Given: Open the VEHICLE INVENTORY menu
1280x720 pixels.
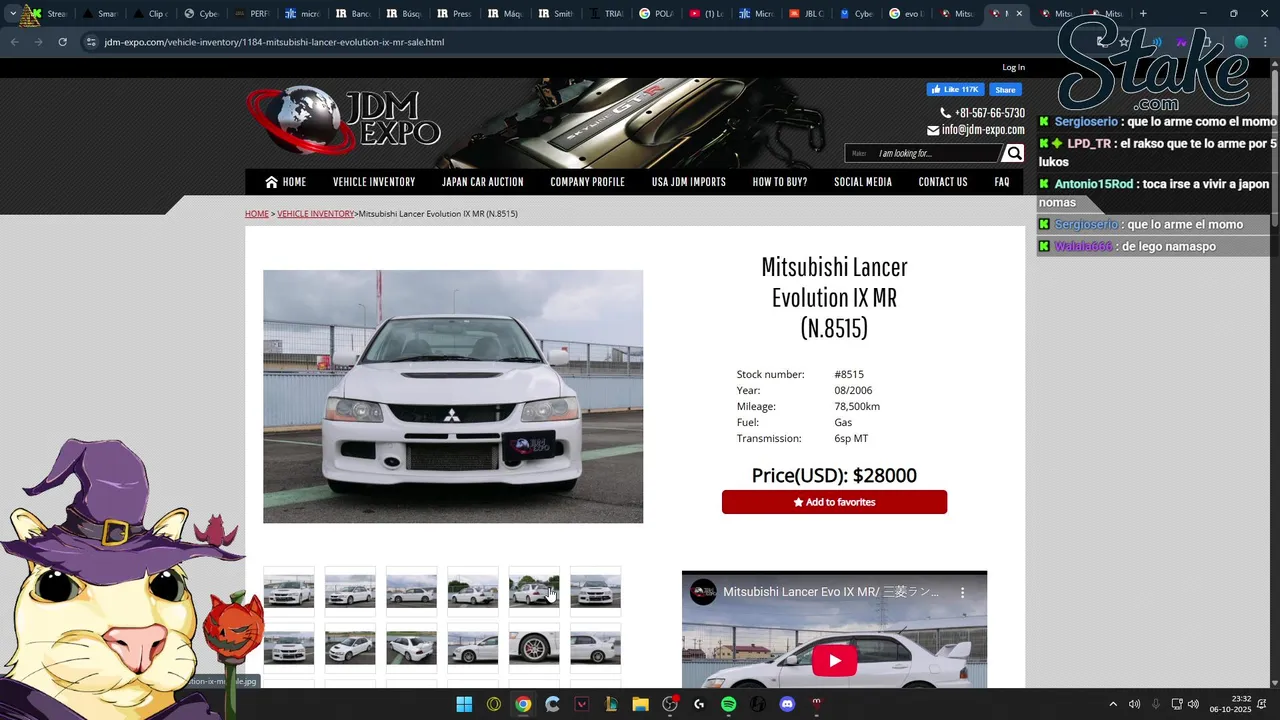Looking at the screenshot, I should click(x=374, y=182).
